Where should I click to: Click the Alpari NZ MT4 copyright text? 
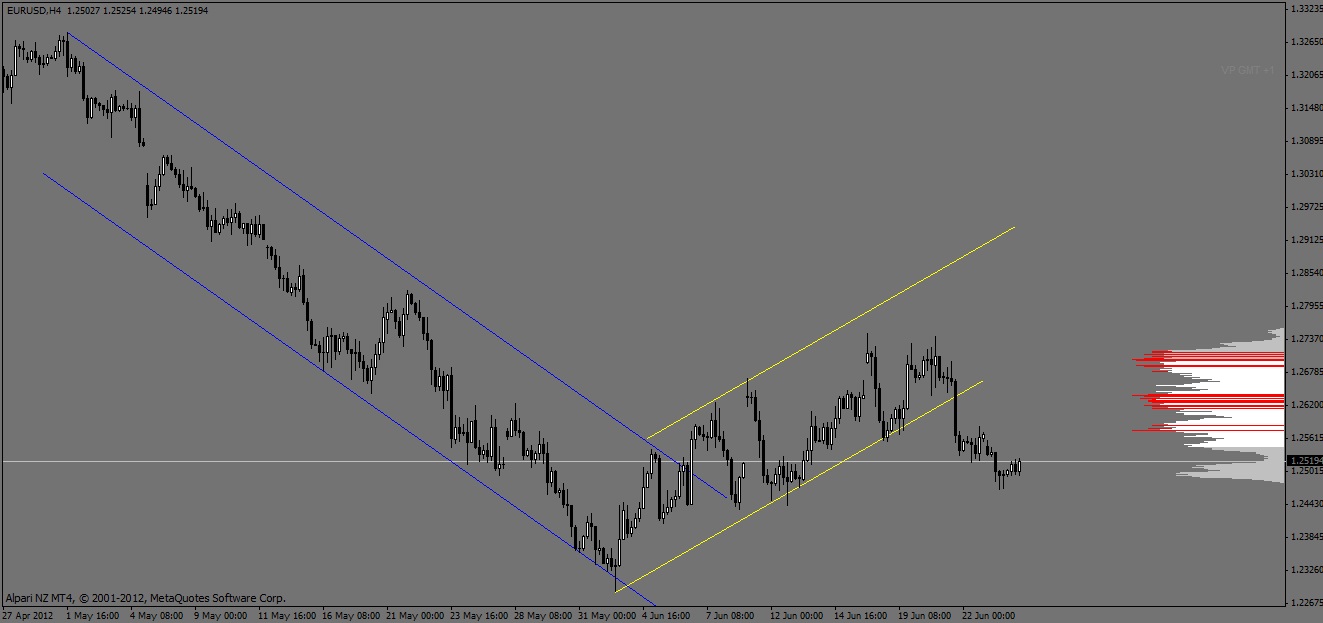[144, 597]
